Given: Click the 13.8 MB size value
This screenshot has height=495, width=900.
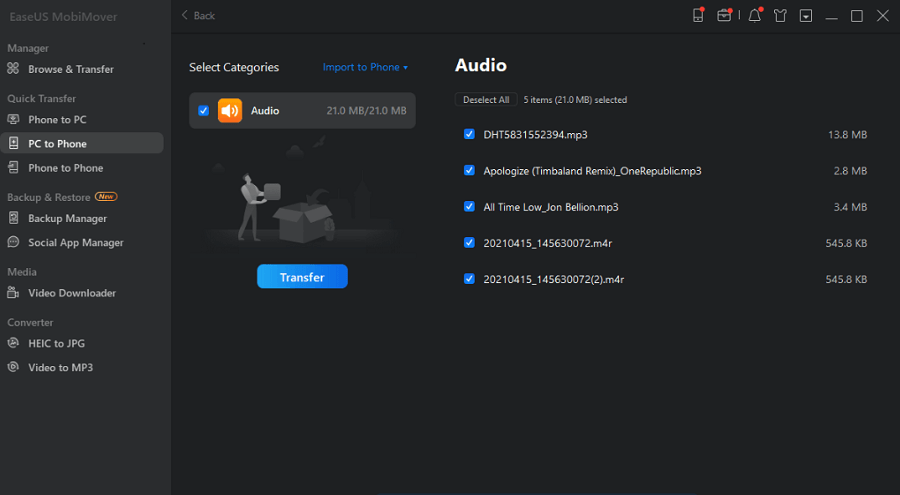Looking at the screenshot, I should pyautogui.click(x=847, y=135).
